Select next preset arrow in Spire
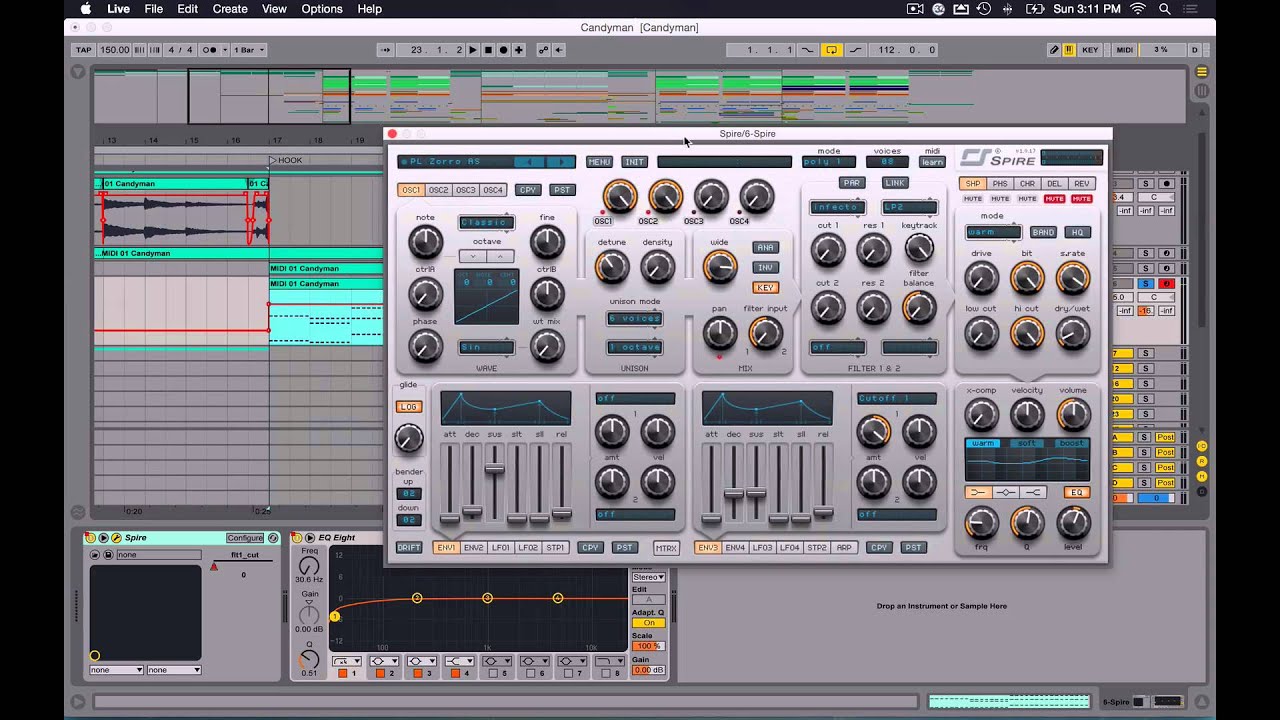This screenshot has height=720, width=1280. (562, 162)
